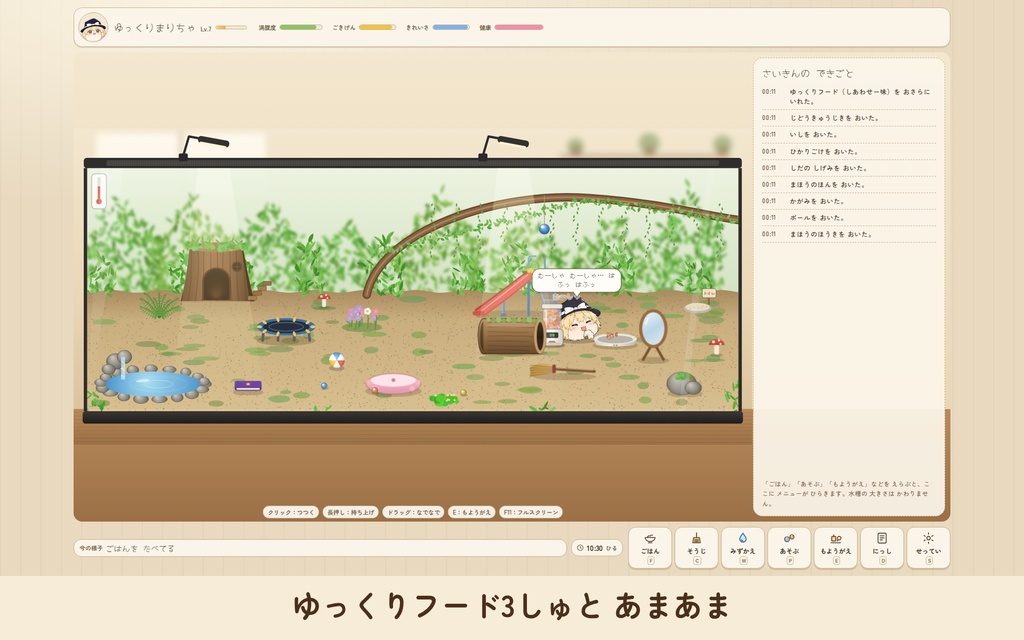Image resolution: width=1024 pixels, height=640 pixels.
Task: Click the automatic feeder machine
Action: 552,325
